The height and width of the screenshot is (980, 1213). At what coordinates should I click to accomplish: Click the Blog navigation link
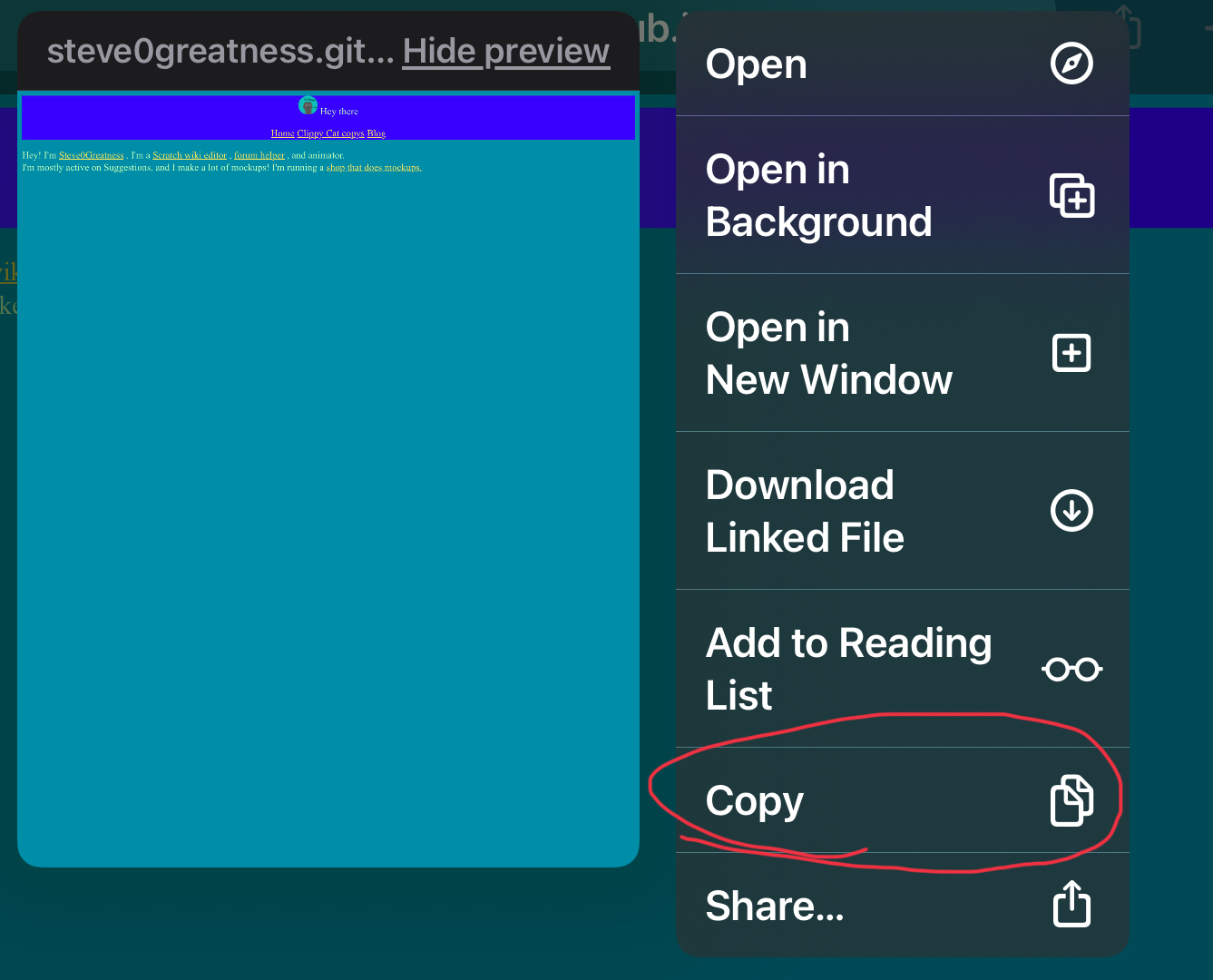(x=377, y=133)
